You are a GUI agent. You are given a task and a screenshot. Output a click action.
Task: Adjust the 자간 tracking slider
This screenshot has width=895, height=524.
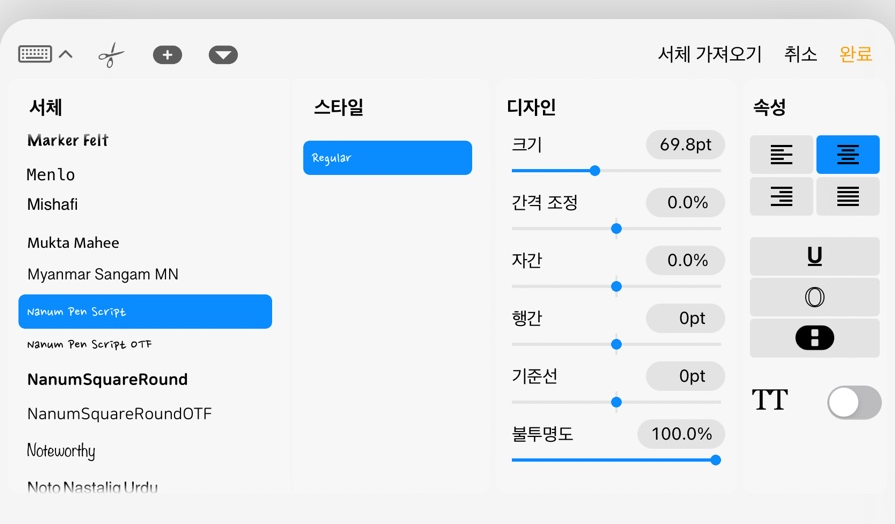(x=616, y=287)
